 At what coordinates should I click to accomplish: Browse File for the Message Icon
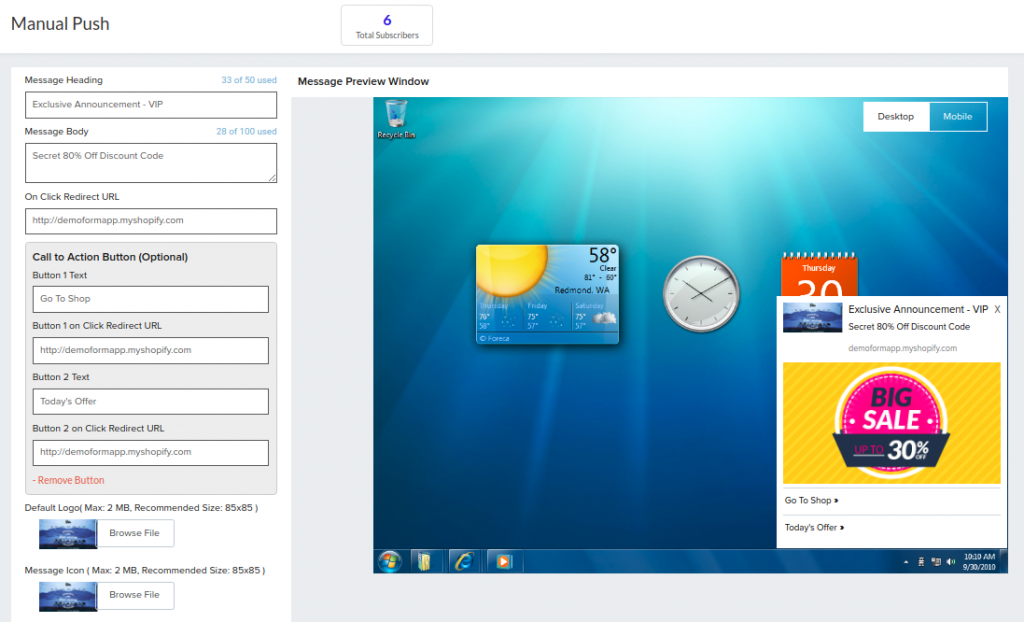(x=135, y=595)
